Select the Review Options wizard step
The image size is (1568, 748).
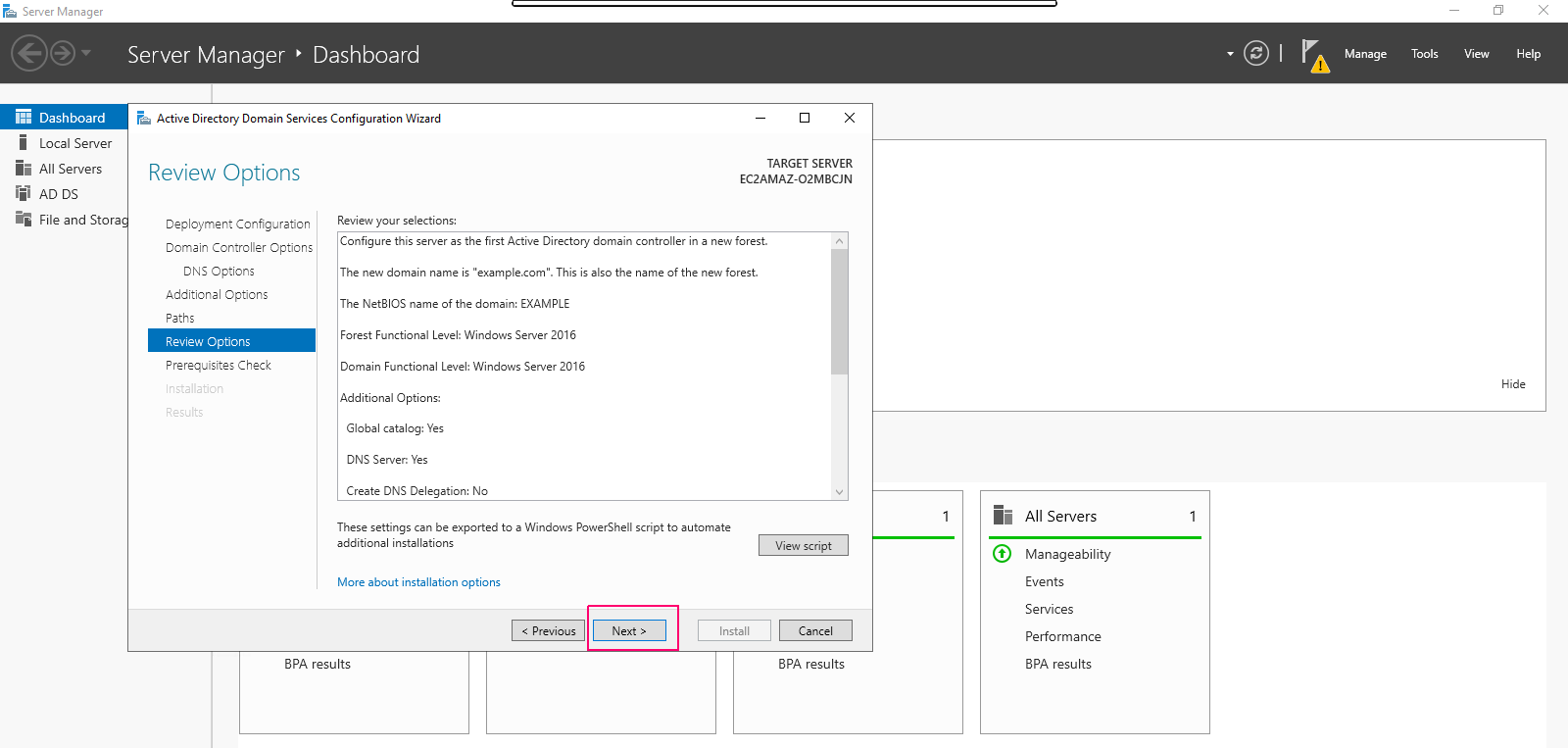pyautogui.click(x=231, y=340)
